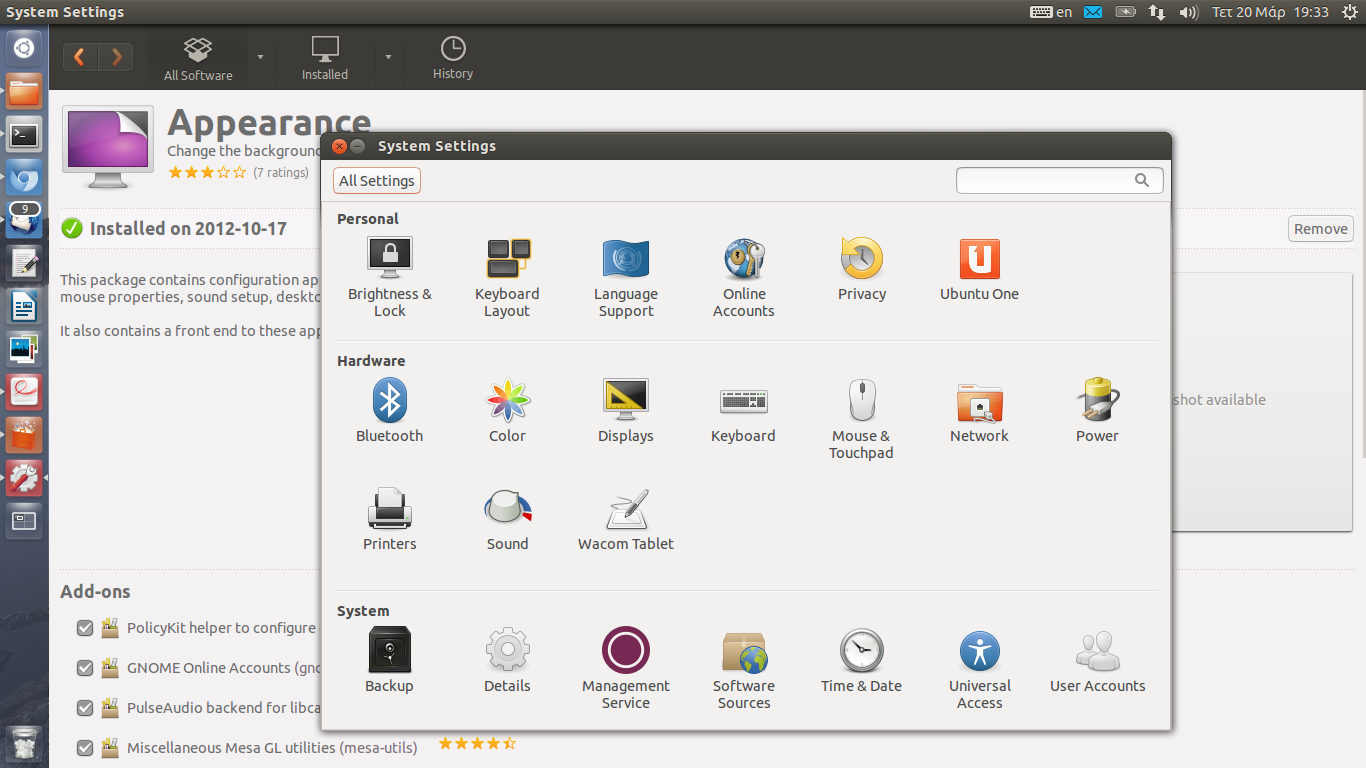Viewport: 1366px width, 768px height.
Task: Uncheck the PulseAudio backend add-on checkbox
Action: (x=85, y=708)
